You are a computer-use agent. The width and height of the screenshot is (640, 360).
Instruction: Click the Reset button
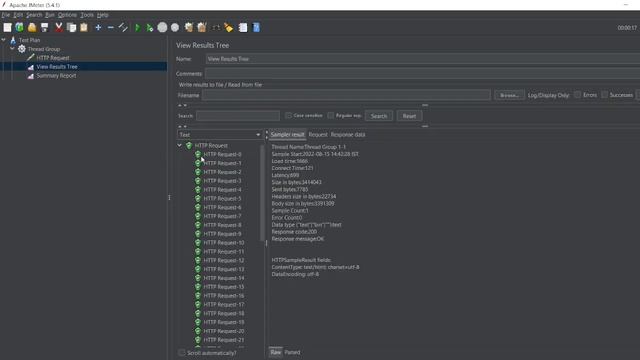pyautogui.click(x=409, y=116)
